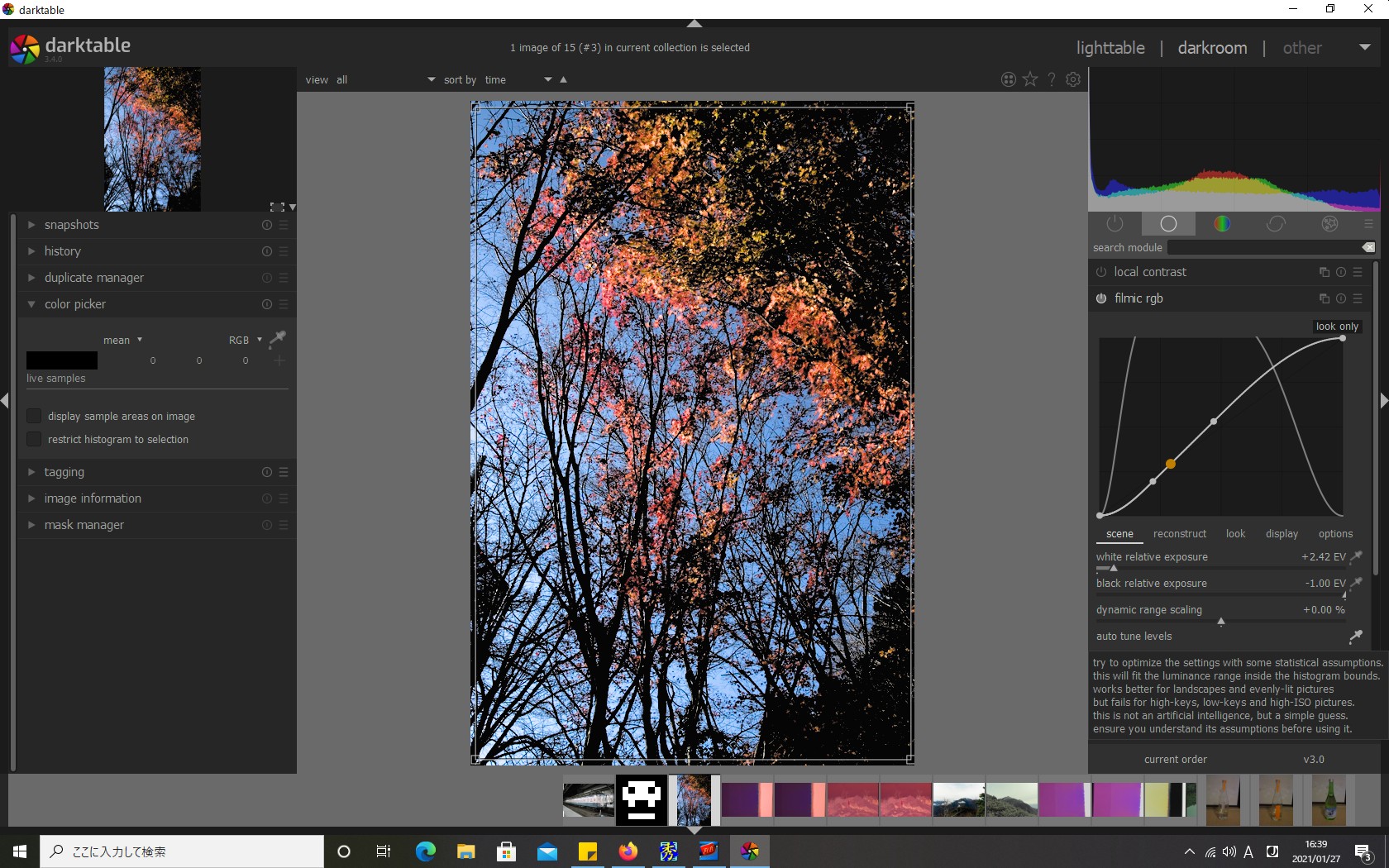Open module group presets menu icon
Image resolution: width=1389 pixels, height=868 pixels.
click(x=1368, y=224)
